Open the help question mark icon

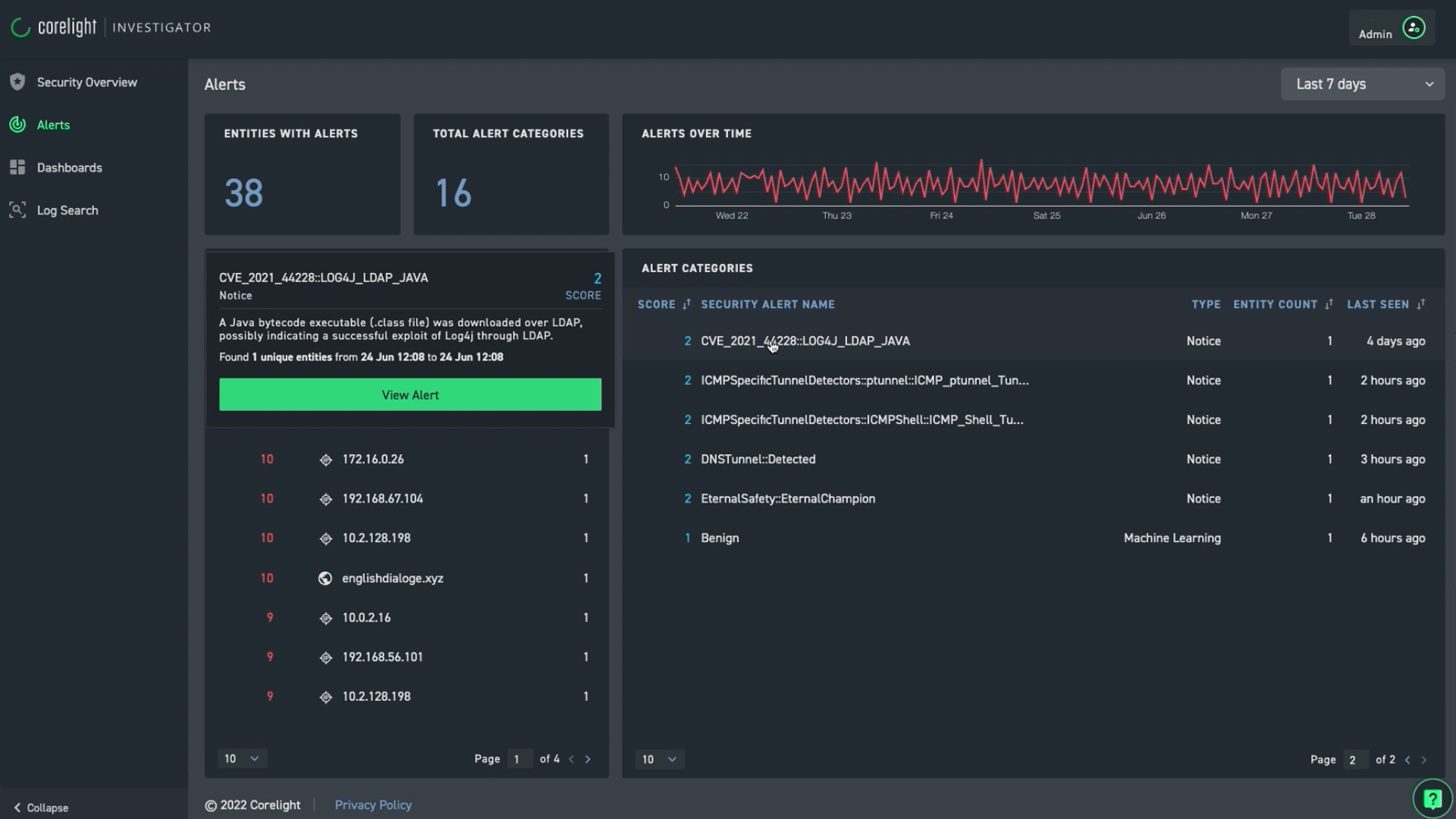[x=1432, y=799]
